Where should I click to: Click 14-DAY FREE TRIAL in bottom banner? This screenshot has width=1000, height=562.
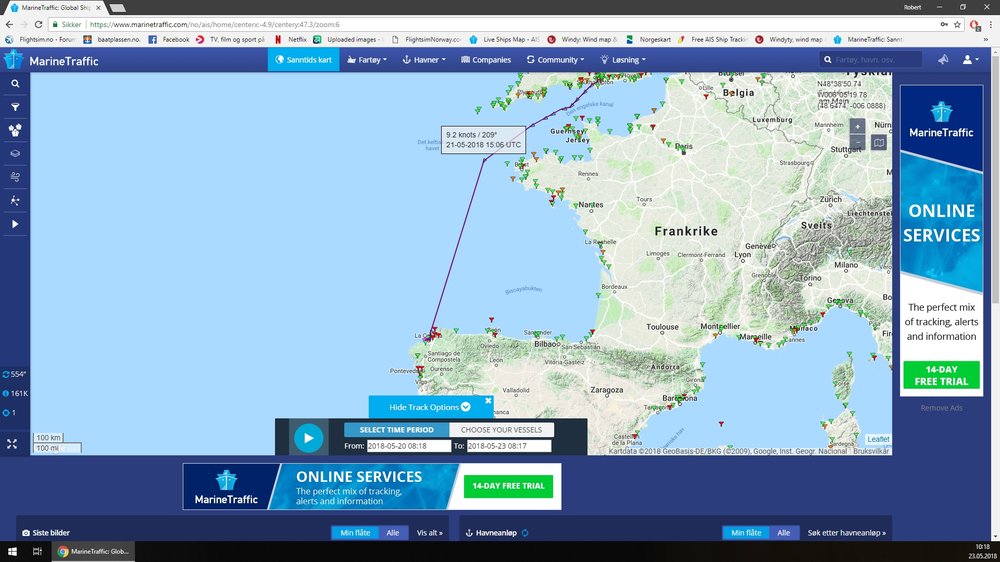click(508, 486)
